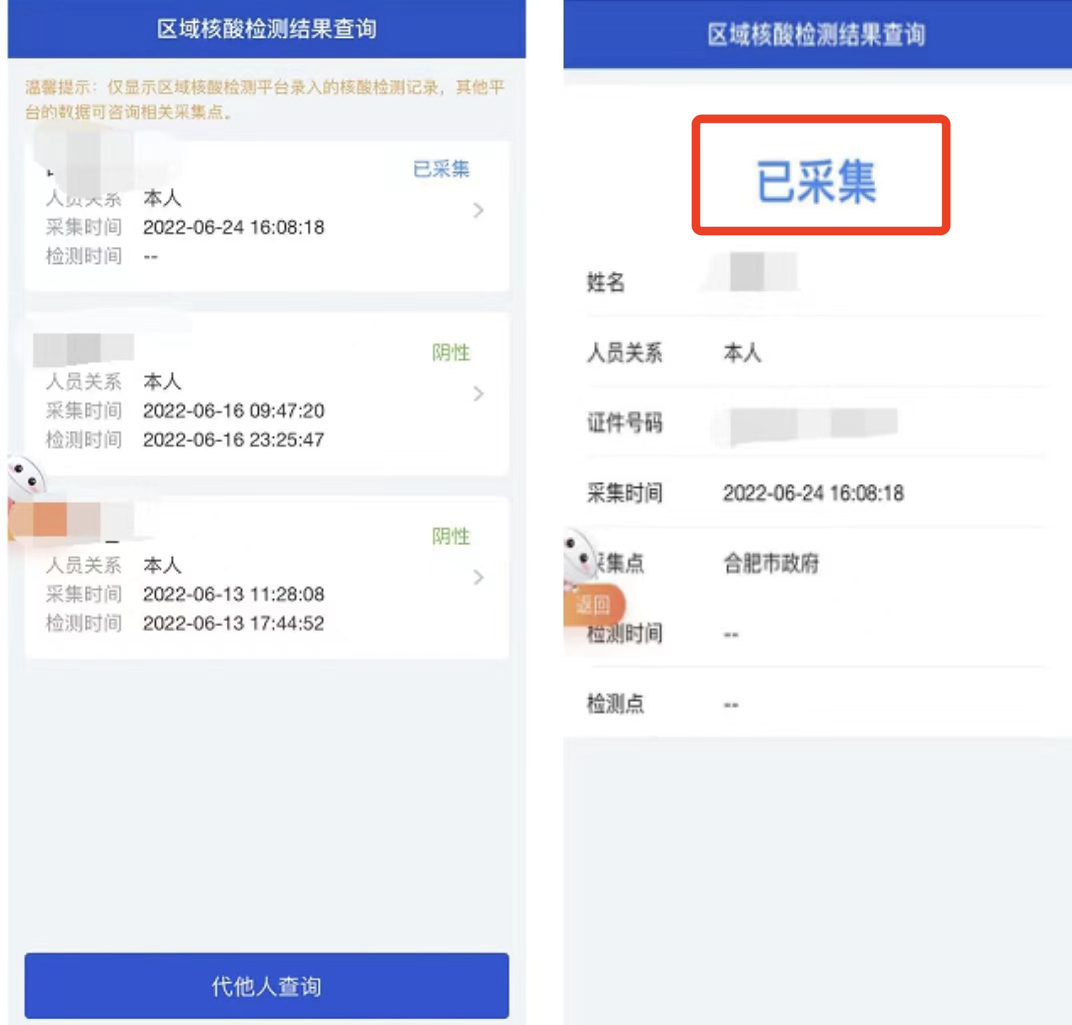Image resolution: width=1072 pixels, height=1025 pixels.
Task: Expand the 2022-06-13 record chevron arrow
Action: 479,578
